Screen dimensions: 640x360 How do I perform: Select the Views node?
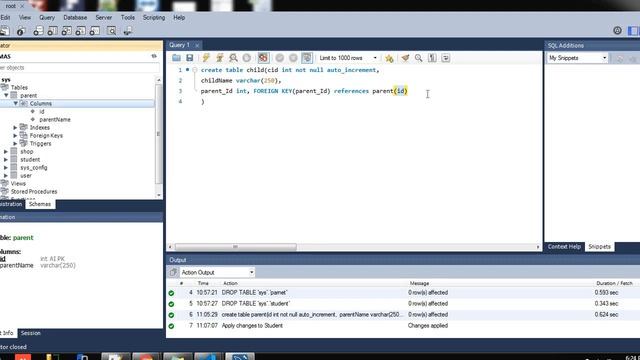coord(18,184)
